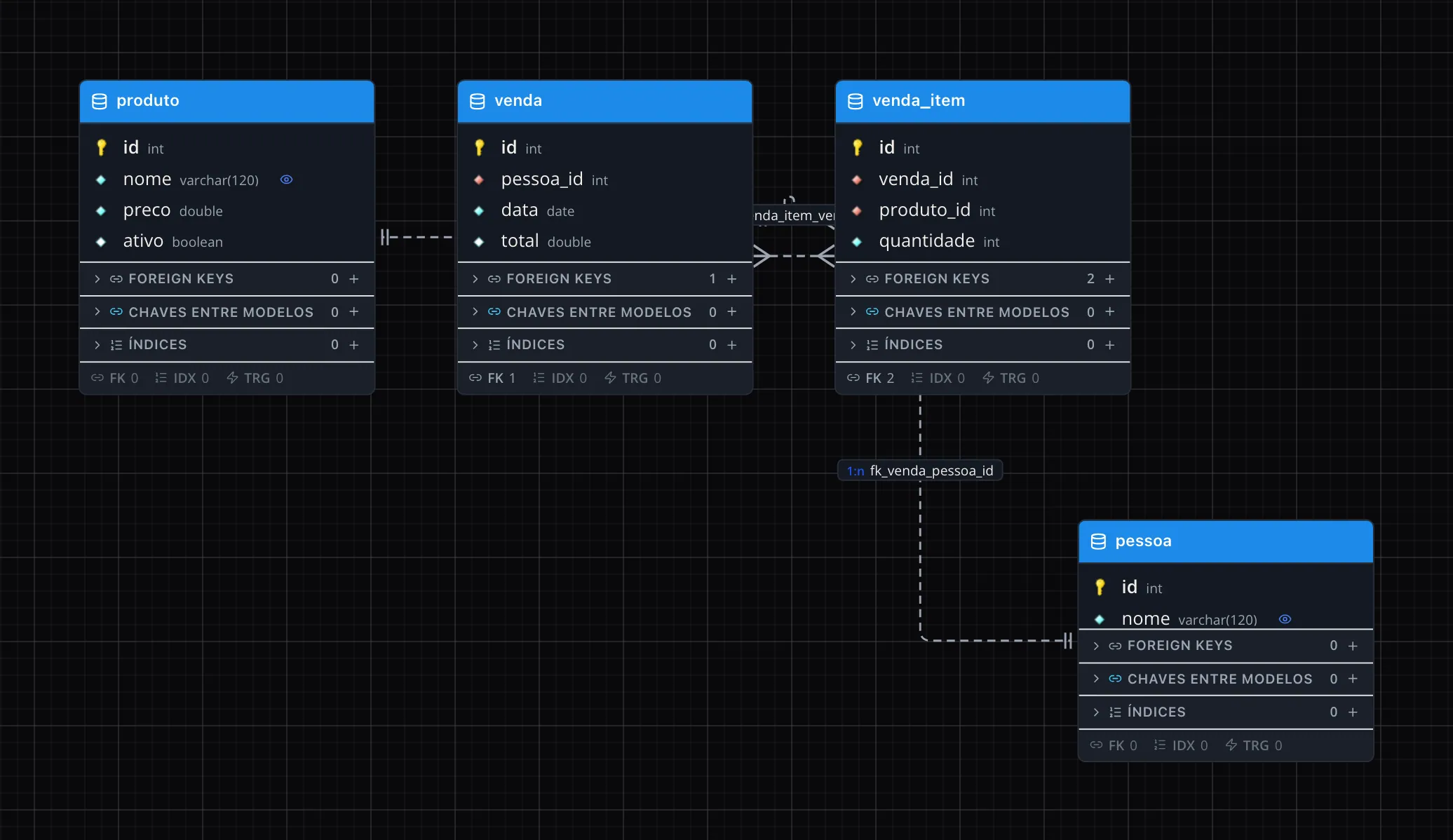Image resolution: width=1453 pixels, height=840 pixels.
Task: Expand Índices section in venda
Action: pyautogui.click(x=475, y=345)
